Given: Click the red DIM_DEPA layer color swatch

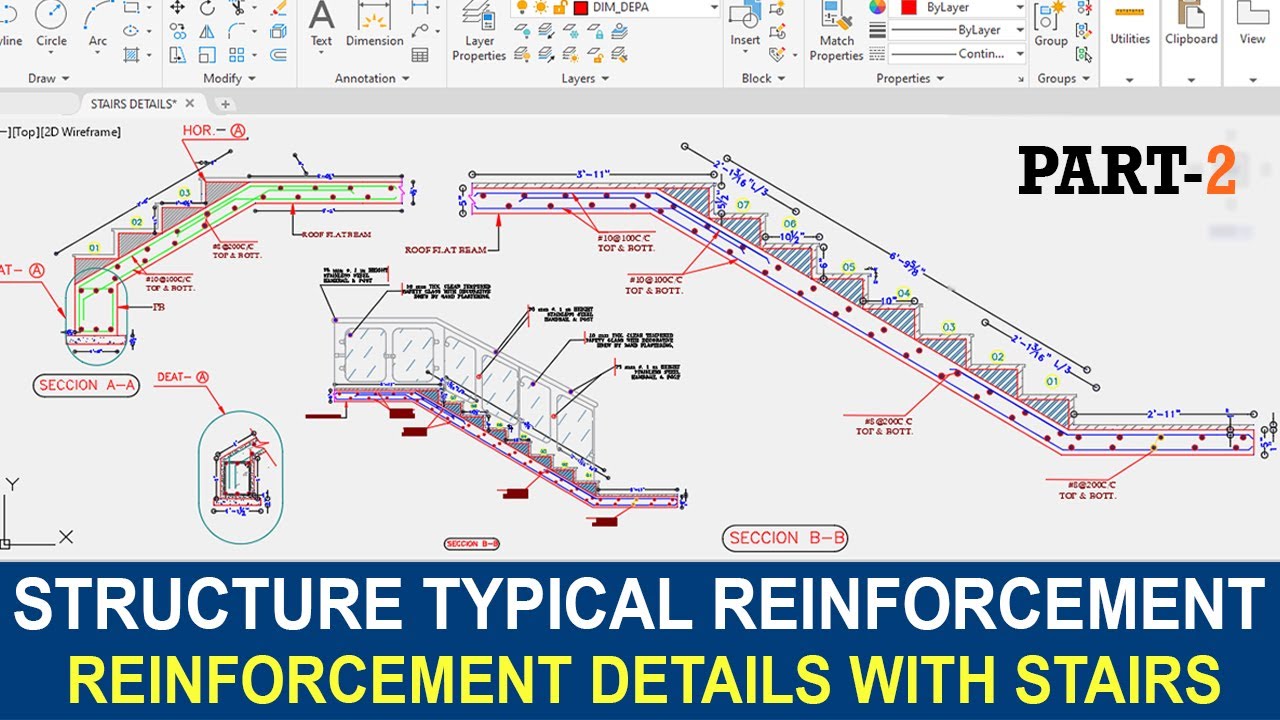Looking at the screenshot, I should [580, 8].
